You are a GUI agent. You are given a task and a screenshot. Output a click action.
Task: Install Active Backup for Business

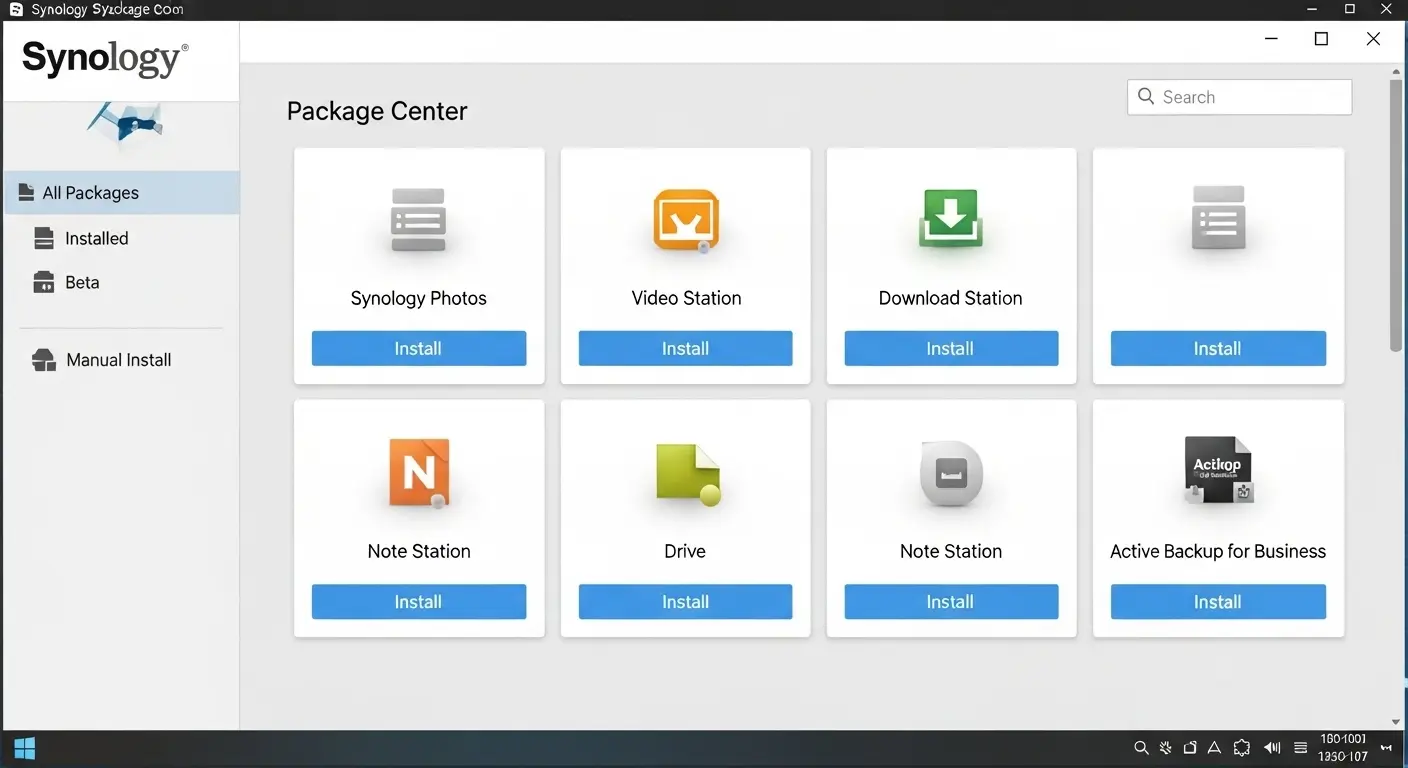1218,602
